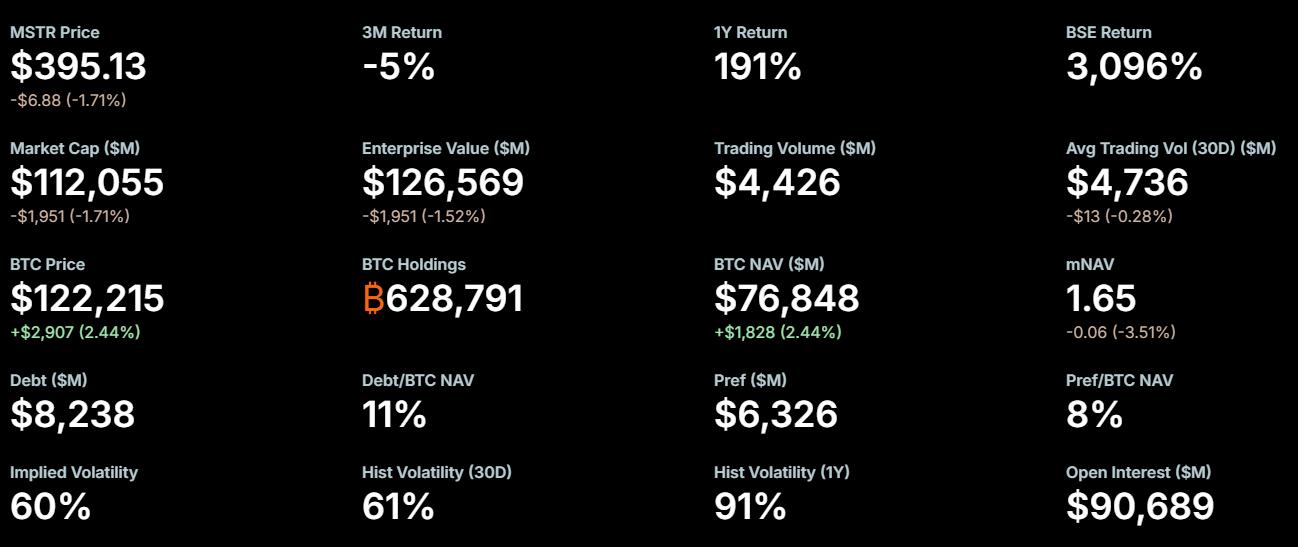
Task: Select the BSE Return value 3,096%
Action: click(x=1133, y=67)
